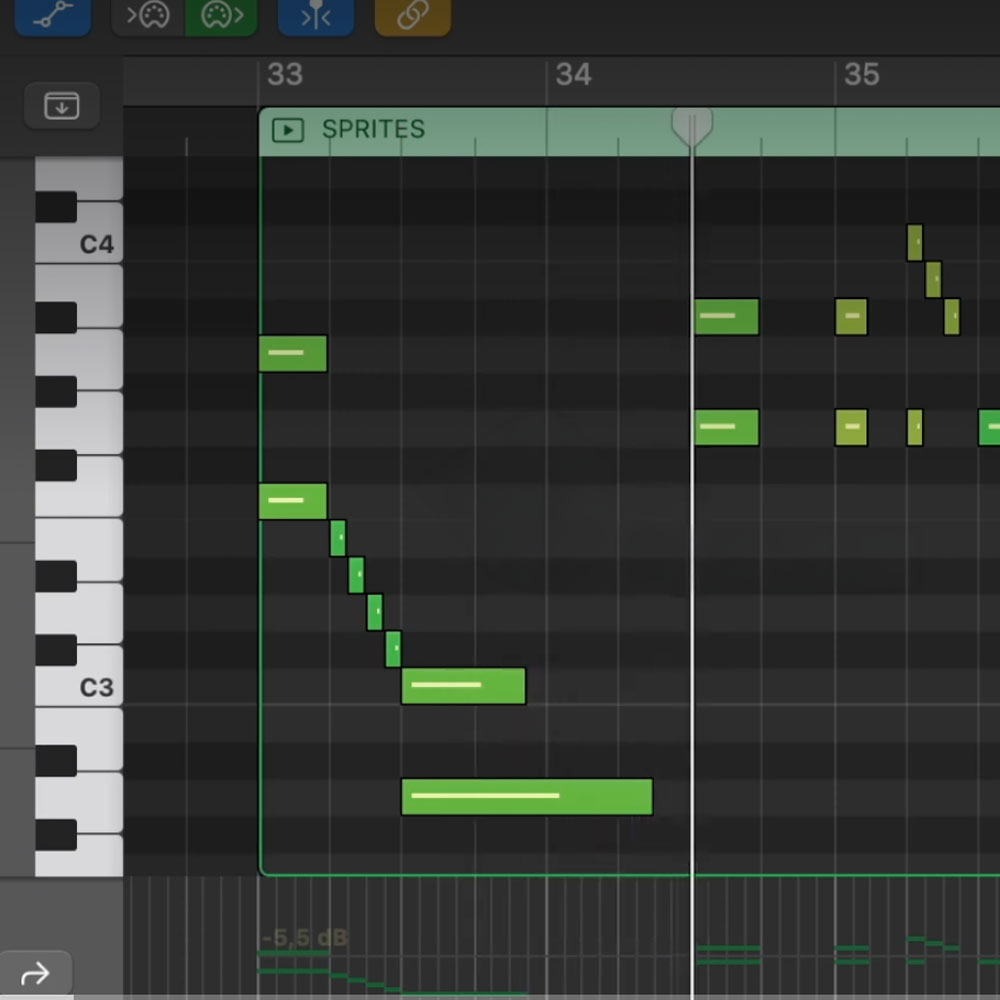Select the short B3 note in bar 35
1000x1000 pixels.
coord(933,279)
